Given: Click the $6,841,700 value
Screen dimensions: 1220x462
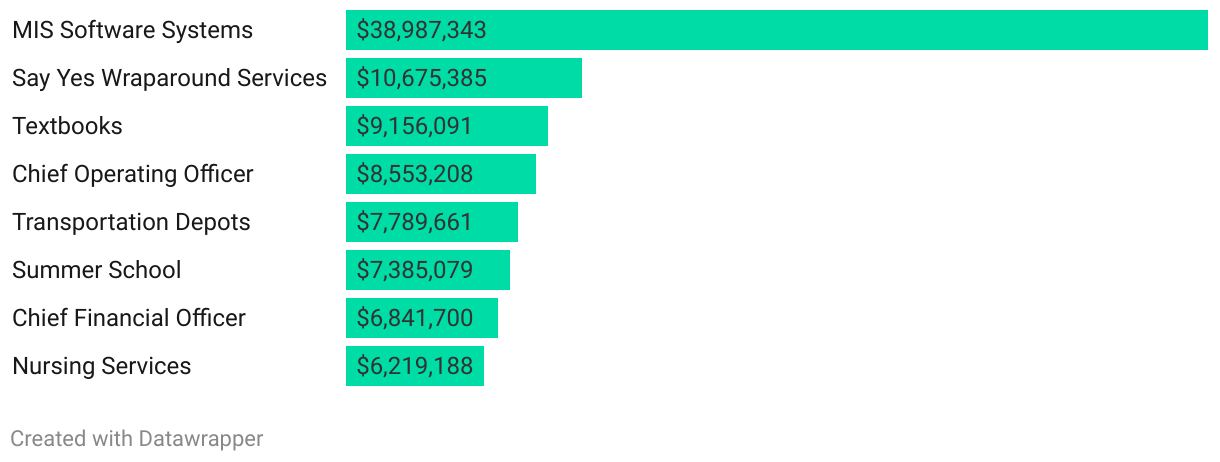Looking at the screenshot, I should [414, 318].
